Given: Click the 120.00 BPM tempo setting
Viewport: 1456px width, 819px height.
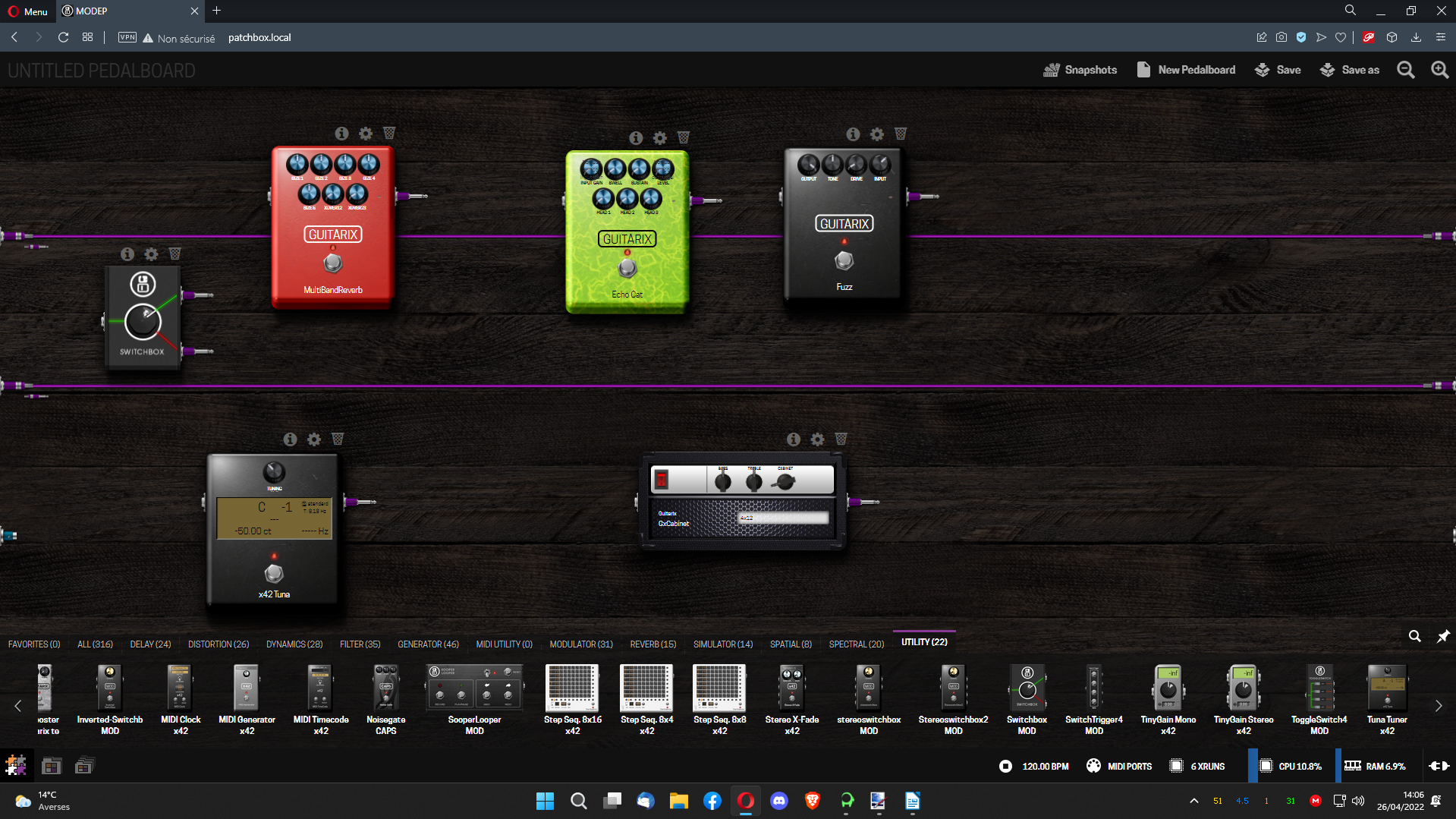Looking at the screenshot, I should coord(1045,767).
